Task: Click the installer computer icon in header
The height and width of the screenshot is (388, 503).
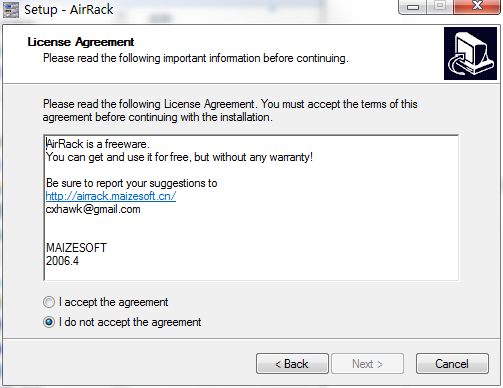Action: (x=470, y=53)
